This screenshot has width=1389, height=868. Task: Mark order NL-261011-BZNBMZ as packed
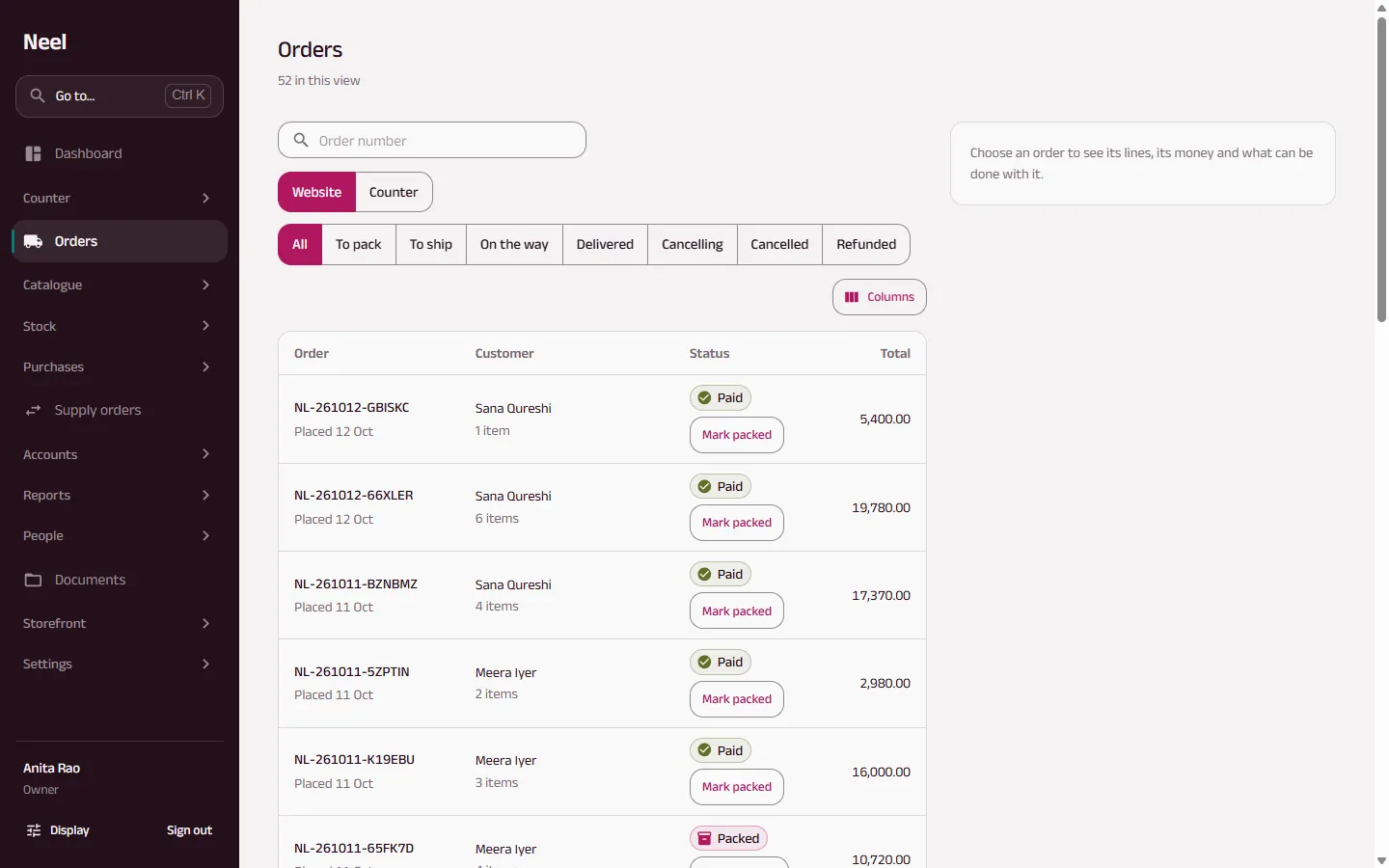[737, 610]
